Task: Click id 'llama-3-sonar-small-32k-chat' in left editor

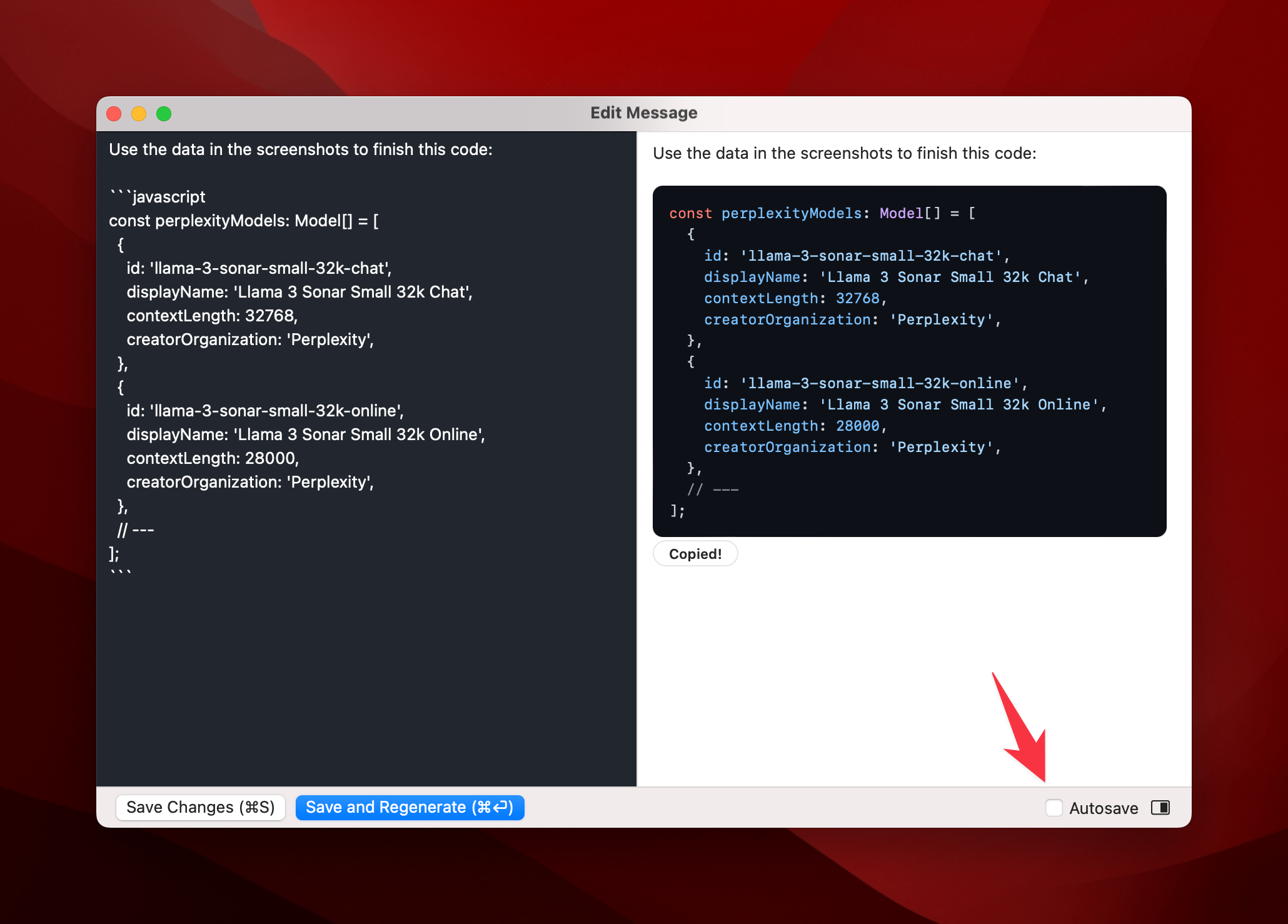Action: point(259,268)
